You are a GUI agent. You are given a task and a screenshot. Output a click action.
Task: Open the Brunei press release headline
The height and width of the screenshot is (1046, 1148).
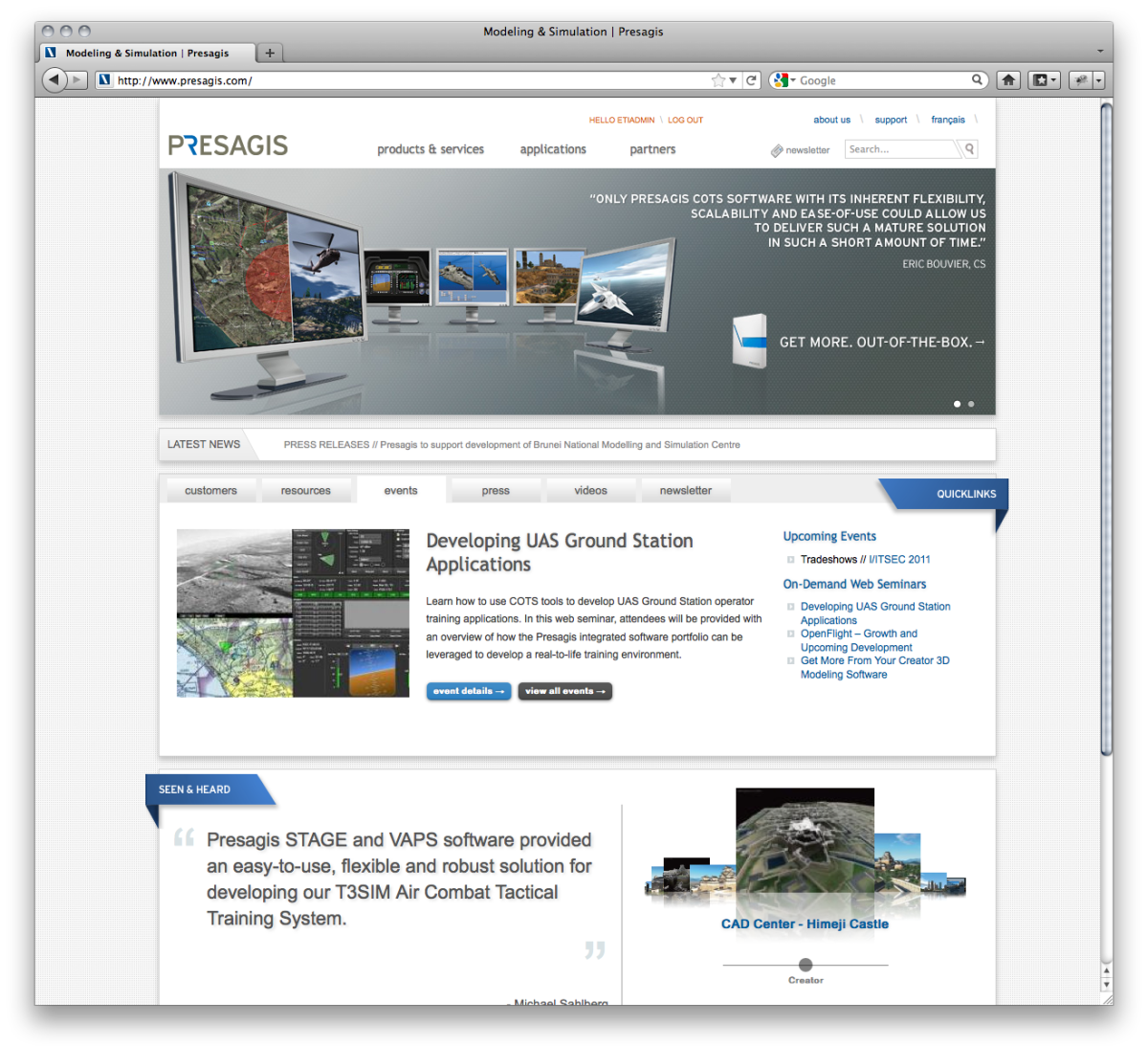coord(560,445)
